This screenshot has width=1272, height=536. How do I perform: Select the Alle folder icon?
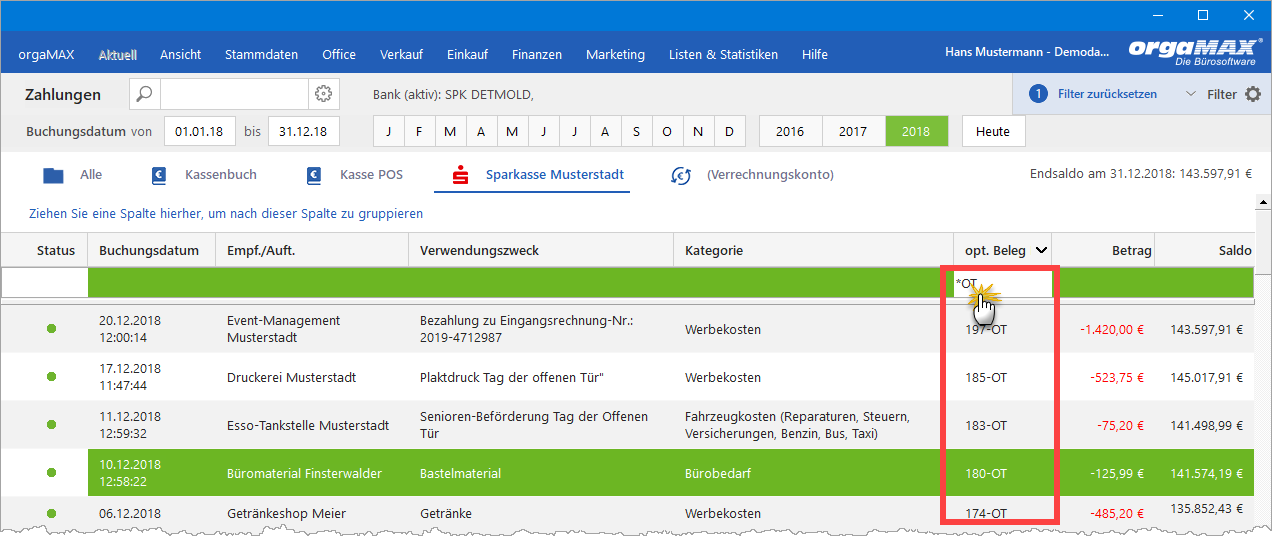(x=54, y=175)
